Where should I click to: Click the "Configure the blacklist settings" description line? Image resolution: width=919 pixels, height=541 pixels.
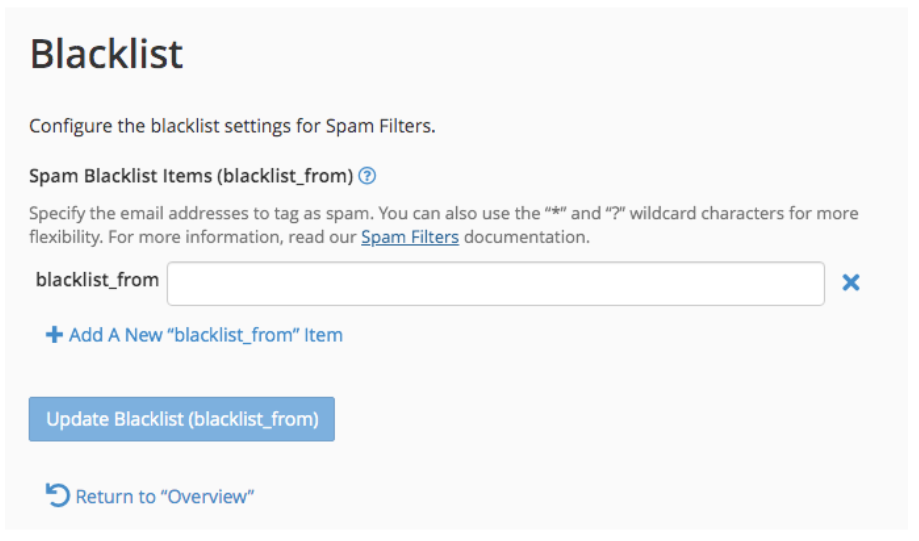pos(232,126)
